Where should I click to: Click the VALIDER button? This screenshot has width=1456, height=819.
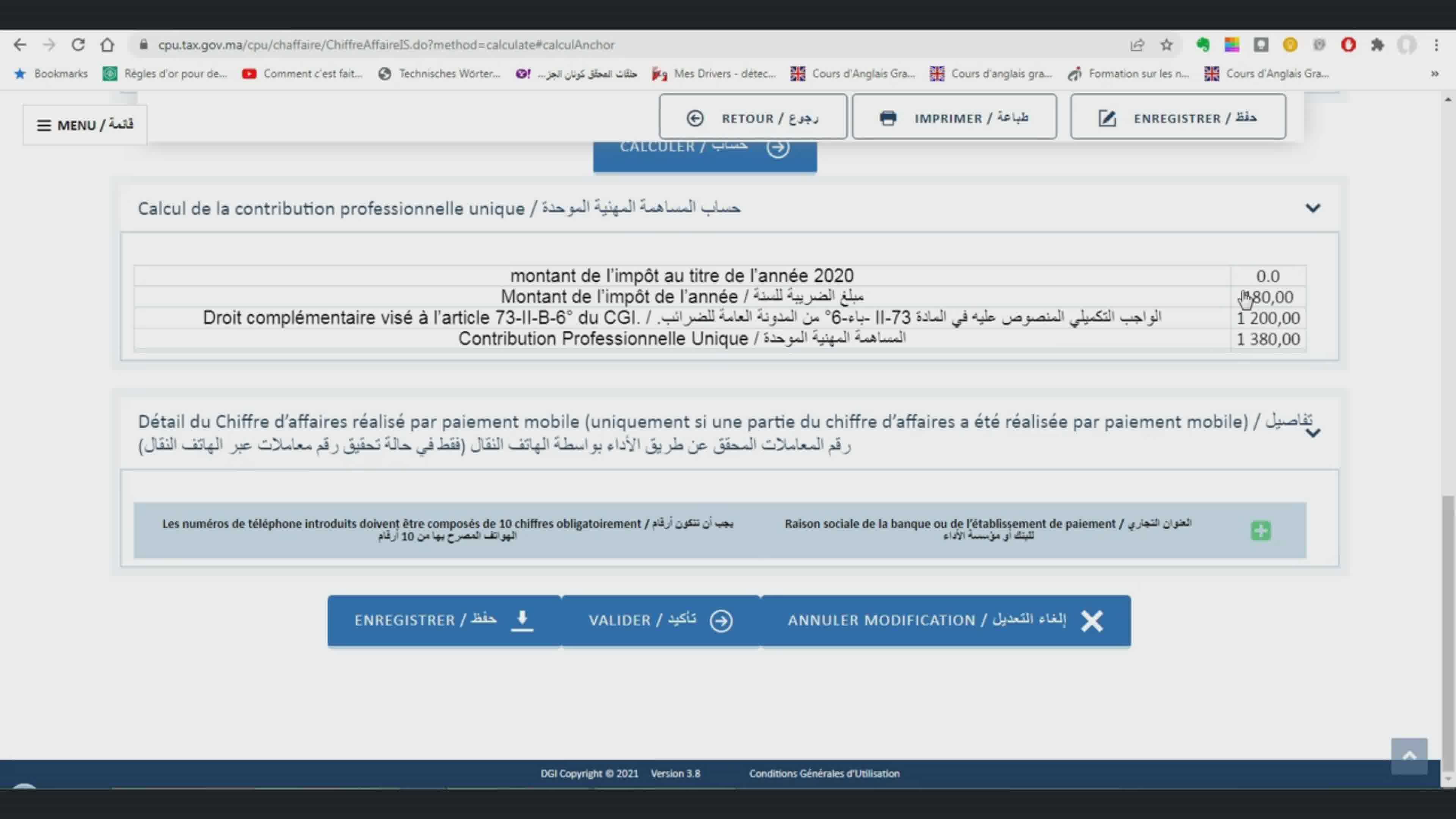[661, 621]
